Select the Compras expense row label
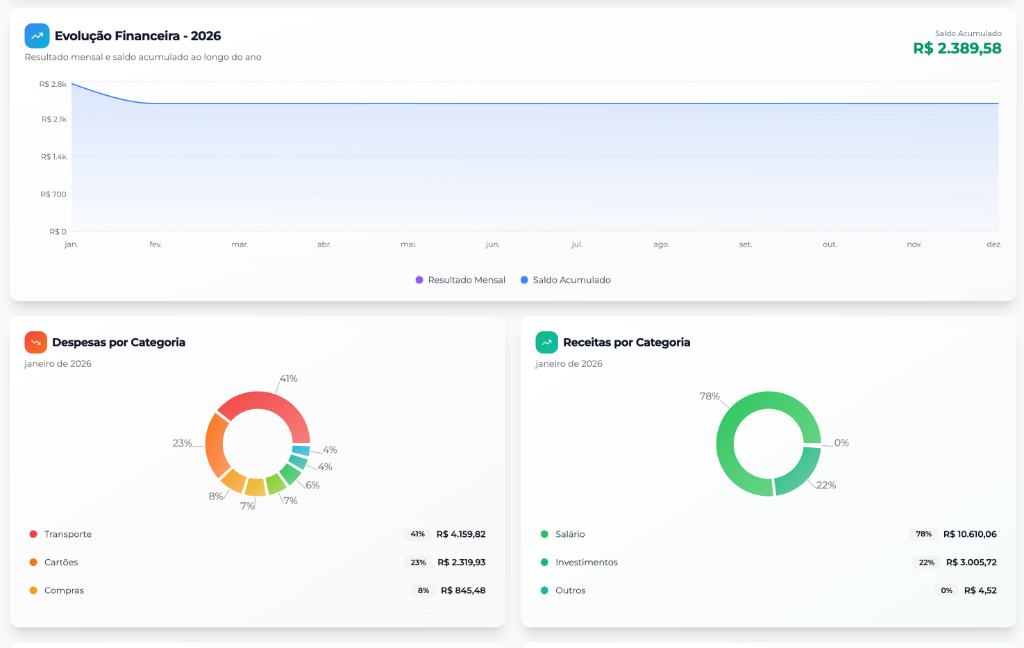This screenshot has height=648, width=1024. tap(64, 591)
